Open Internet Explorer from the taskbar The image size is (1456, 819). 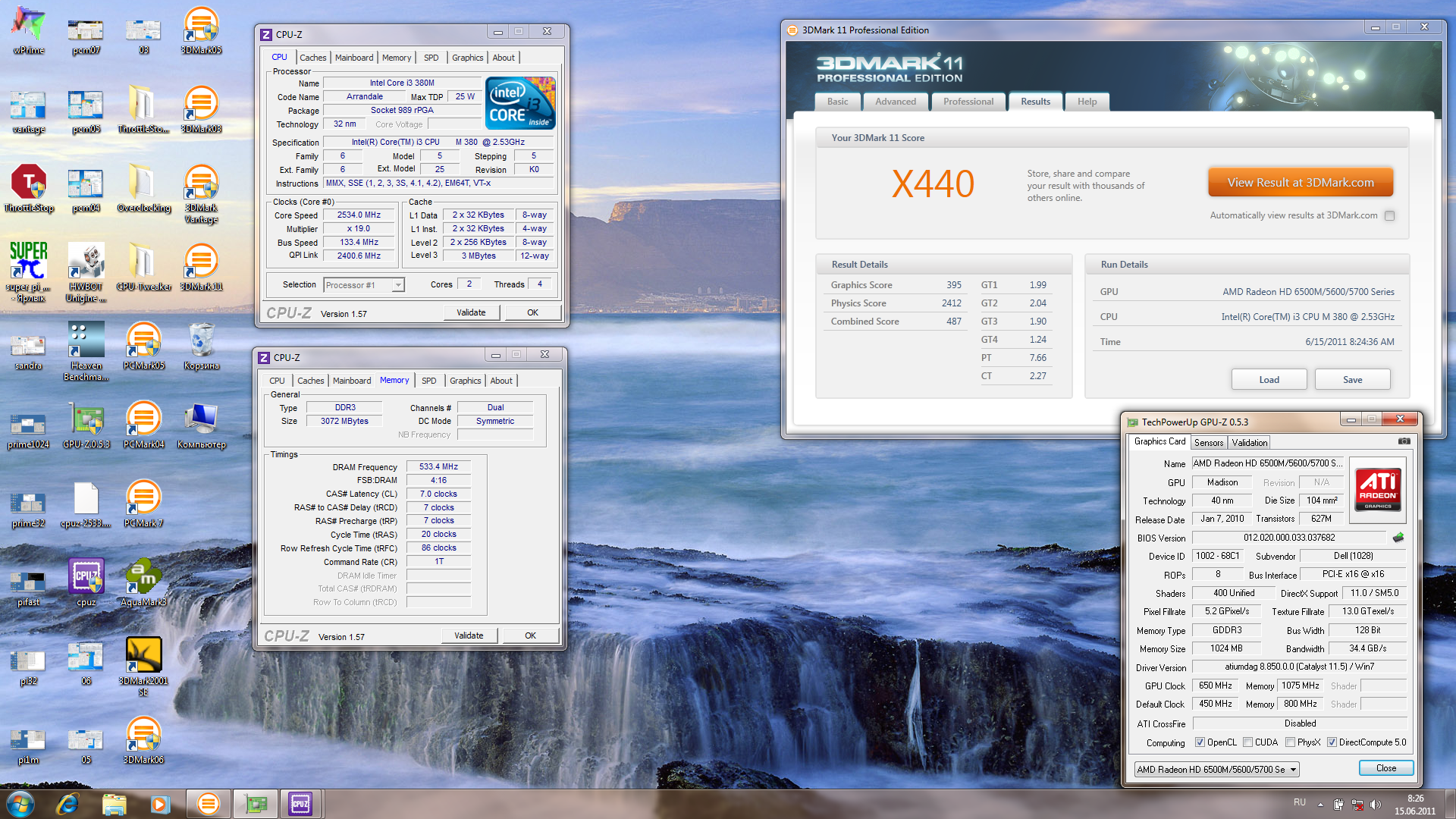tap(67, 804)
